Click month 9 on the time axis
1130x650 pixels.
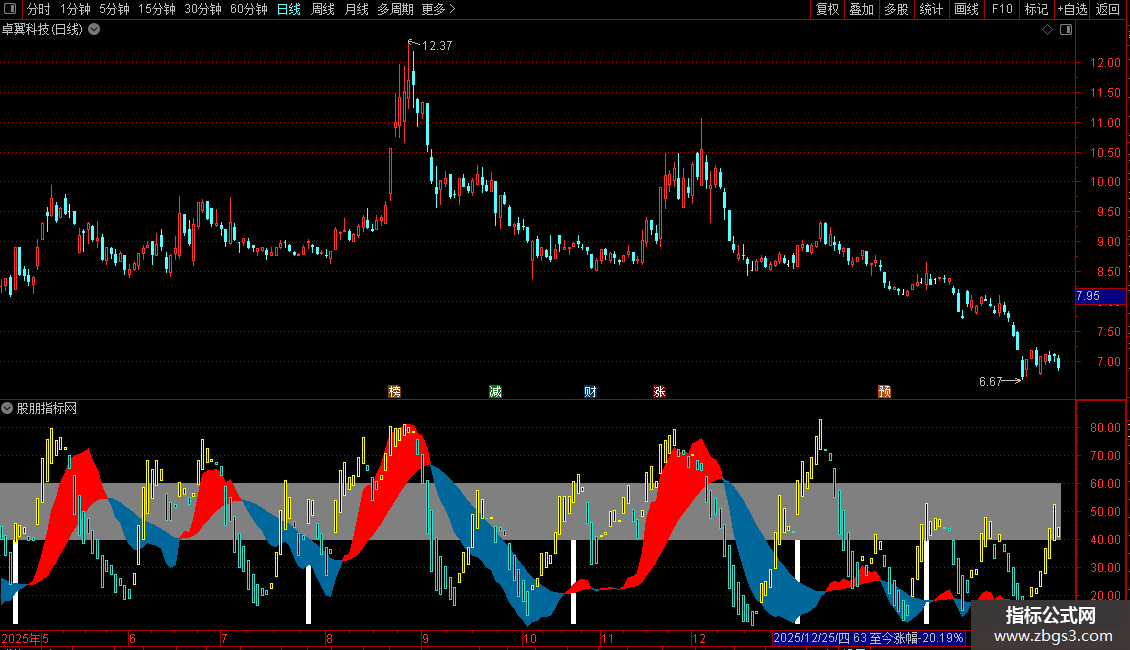(425, 638)
